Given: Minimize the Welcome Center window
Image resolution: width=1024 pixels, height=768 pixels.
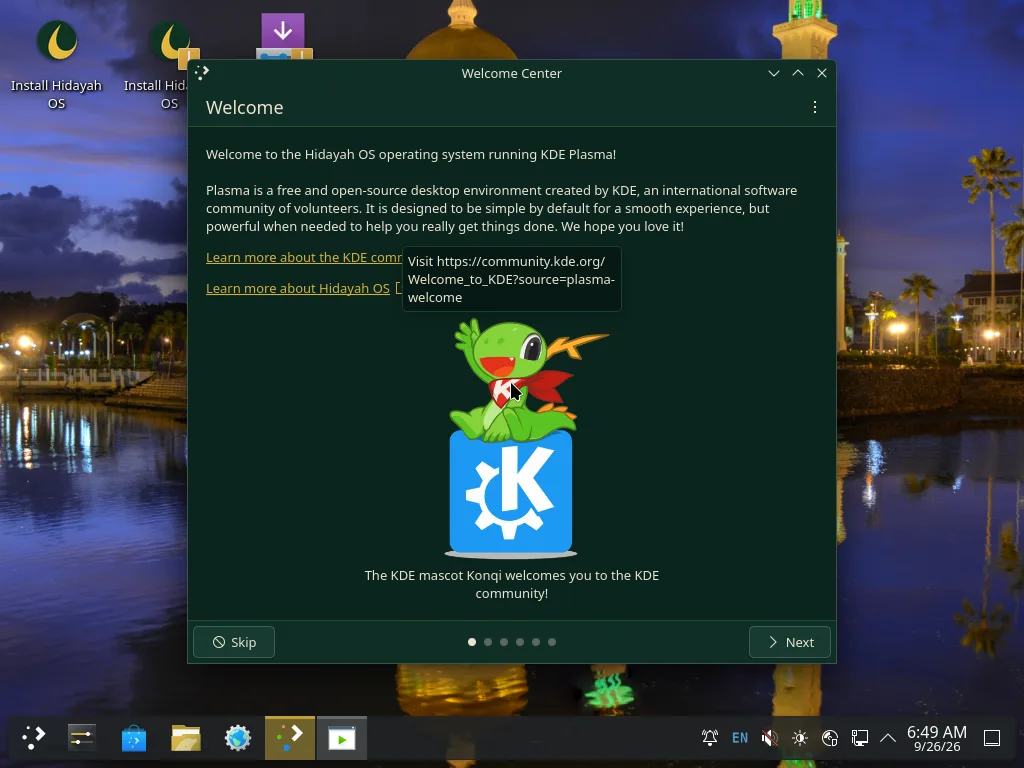Looking at the screenshot, I should click(774, 73).
